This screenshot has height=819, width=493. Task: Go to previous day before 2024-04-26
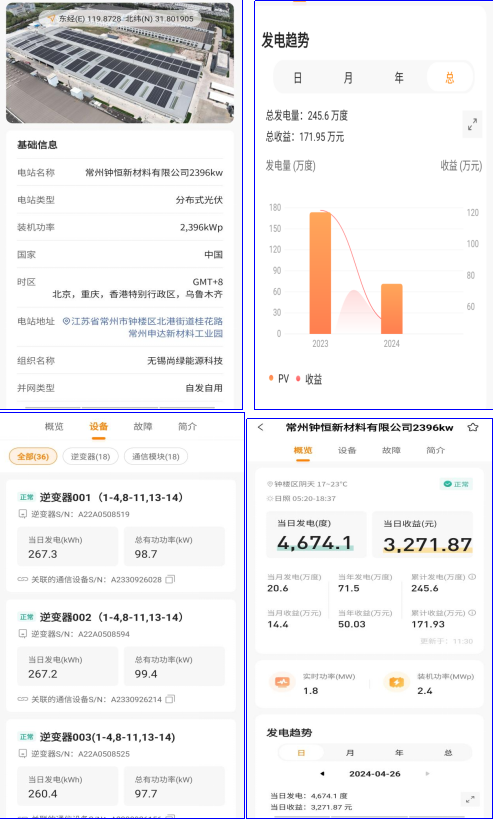[x=322, y=774]
